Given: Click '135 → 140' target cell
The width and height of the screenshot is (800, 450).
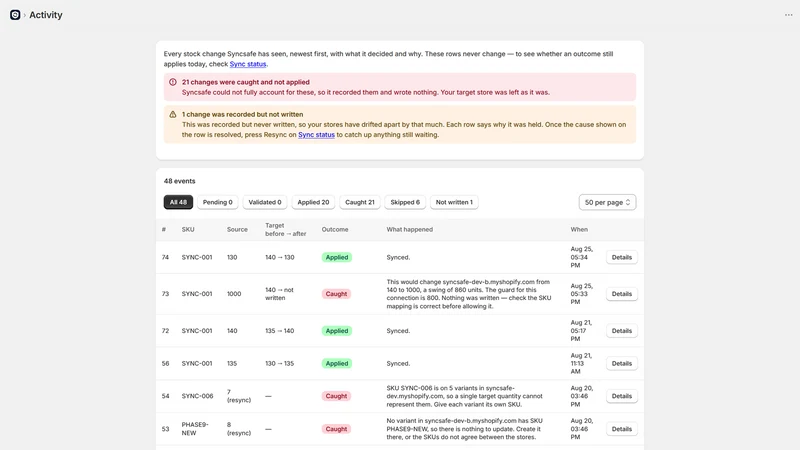Looking at the screenshot, I should 280,331.
